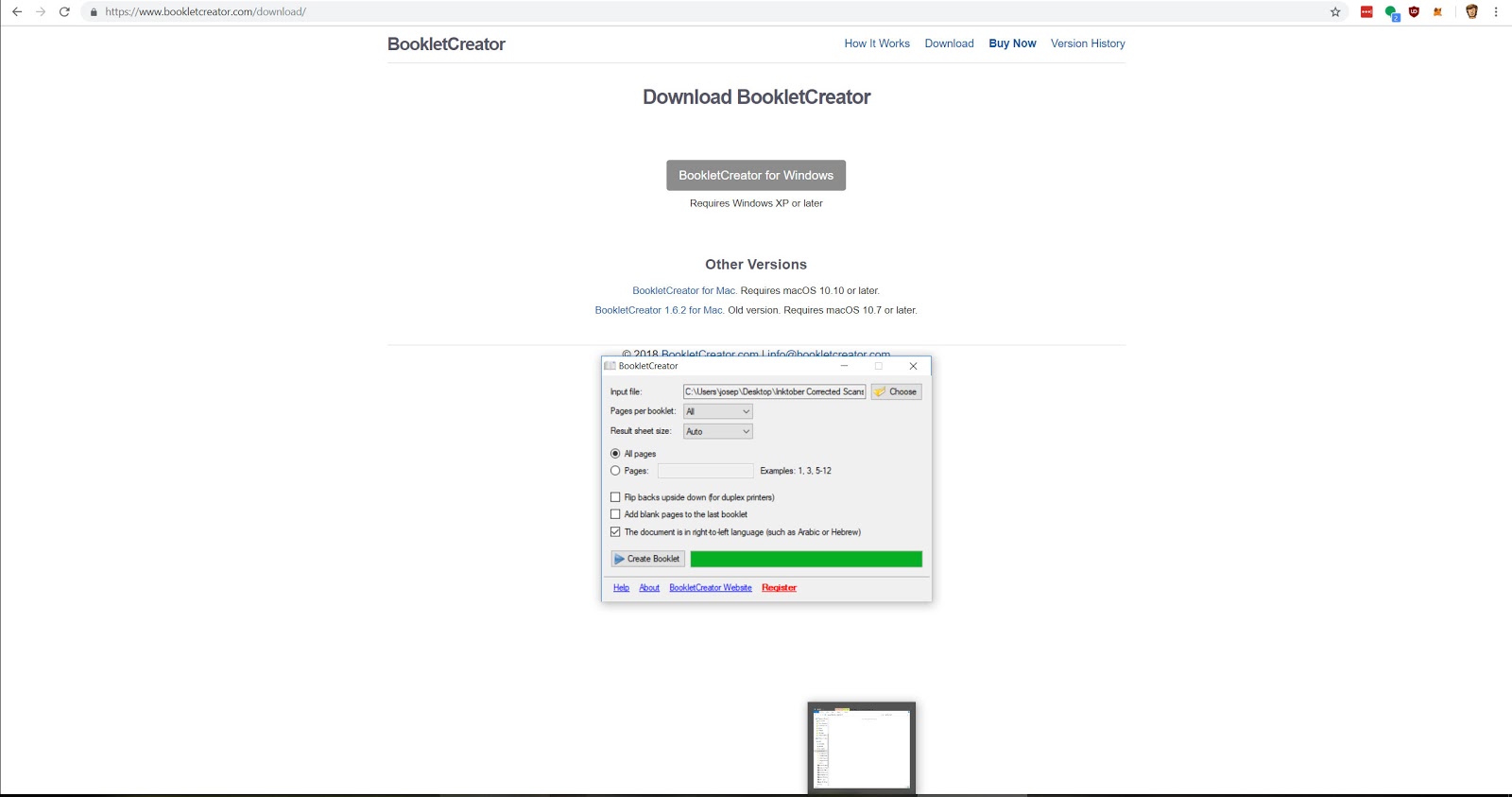Image resolution: width=1512 pixels, height=797 pixels.
Task: Bookmark this page with the star icon
Action: [1335, 12]
